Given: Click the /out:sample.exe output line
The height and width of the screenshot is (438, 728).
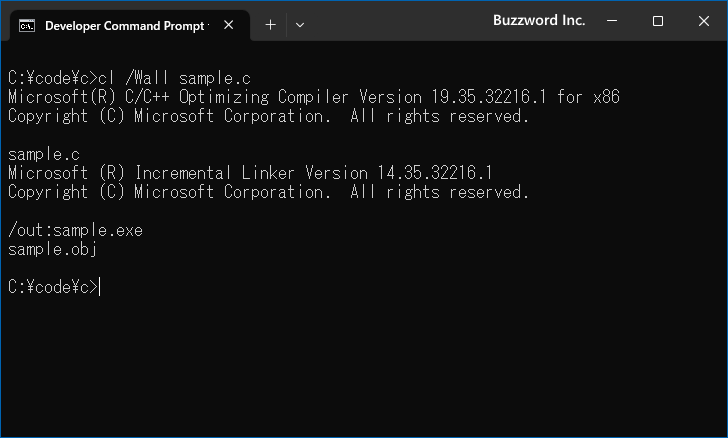Looking at the screenshot, I should click(75, 230).
